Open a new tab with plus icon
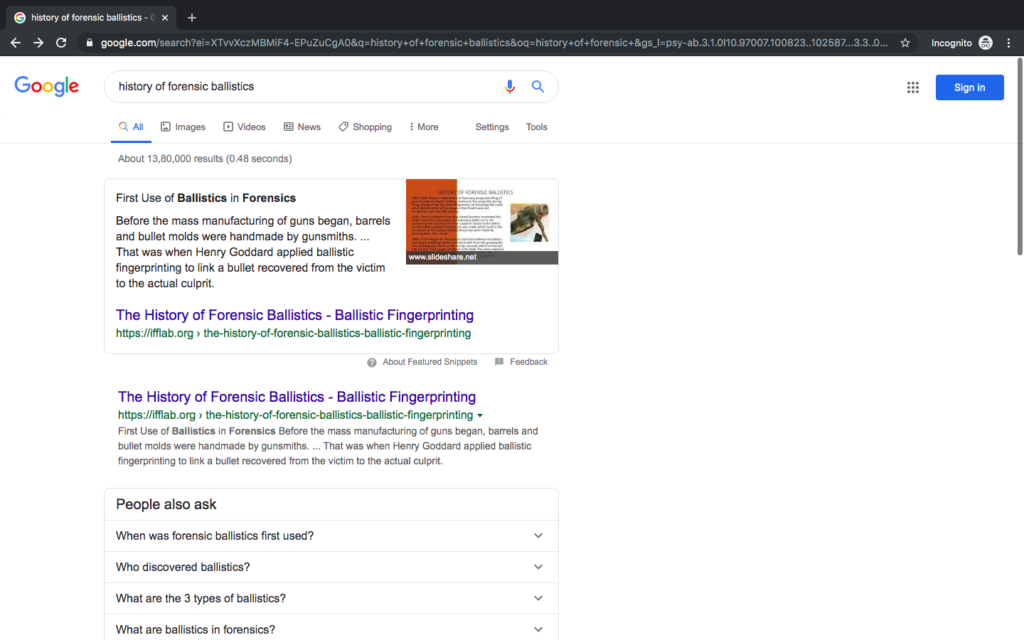1024x640 pixels. [x=192, y=18]
